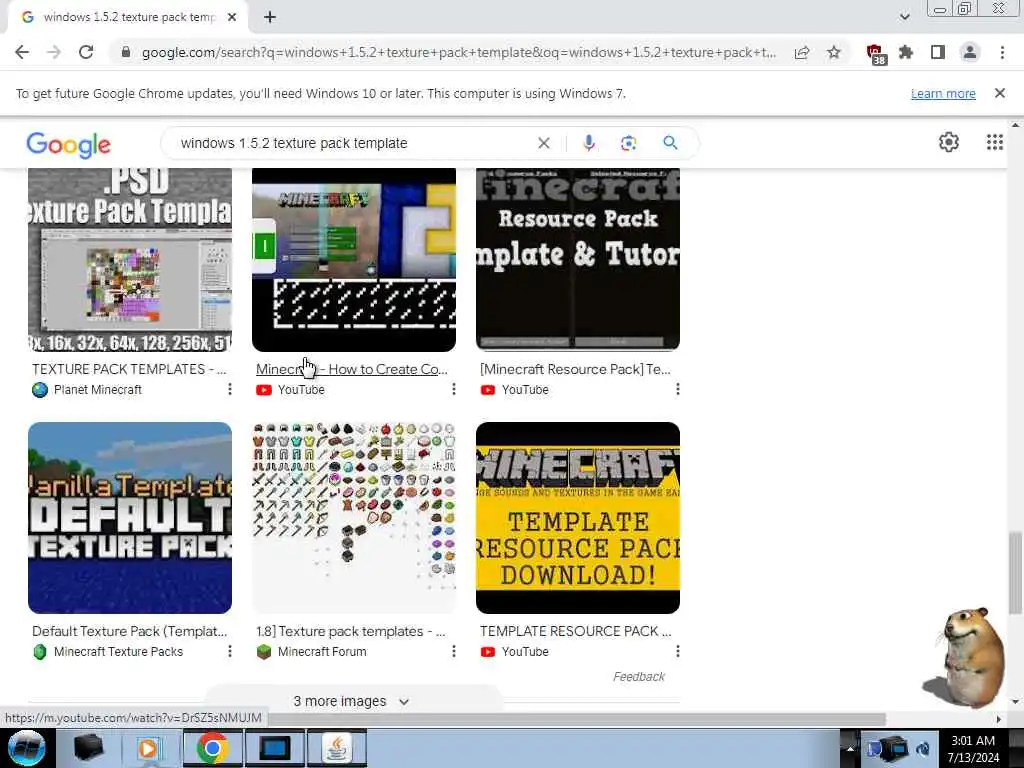
Task: Open options for [Minecraft Resource Pack] result
Action: coord(678,389)
